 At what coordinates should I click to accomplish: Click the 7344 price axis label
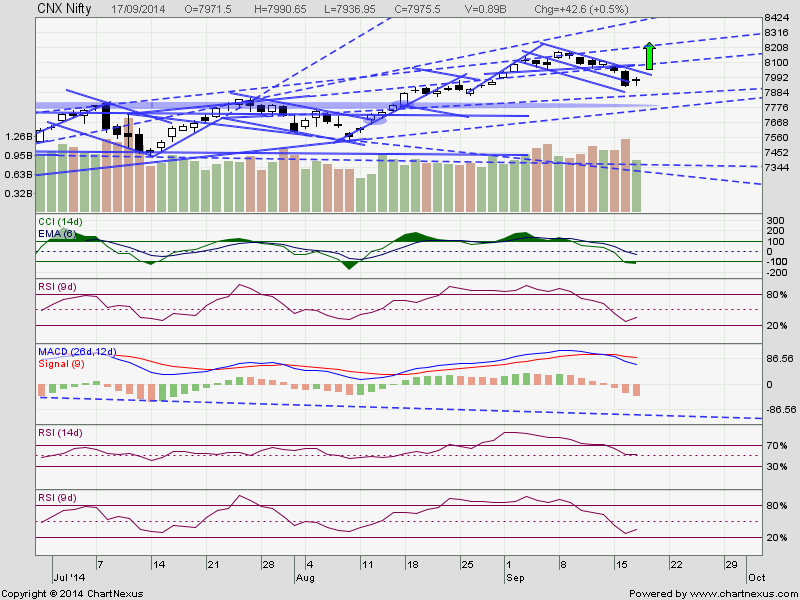point(776,167)
